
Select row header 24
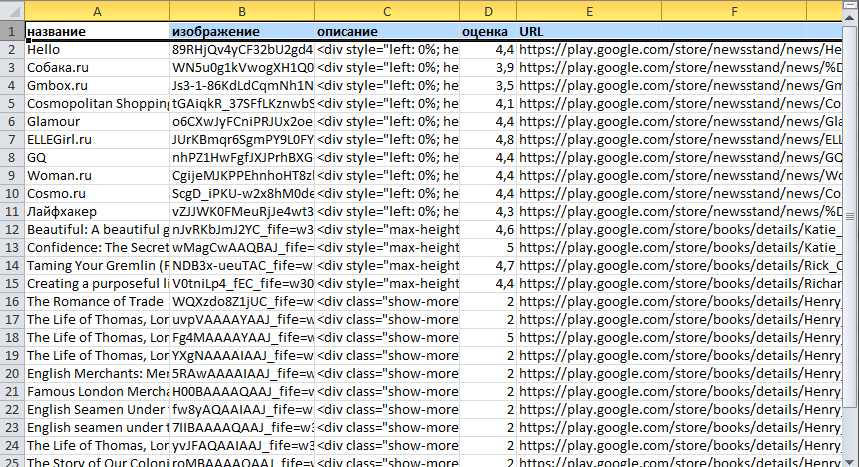click(12, 446)
